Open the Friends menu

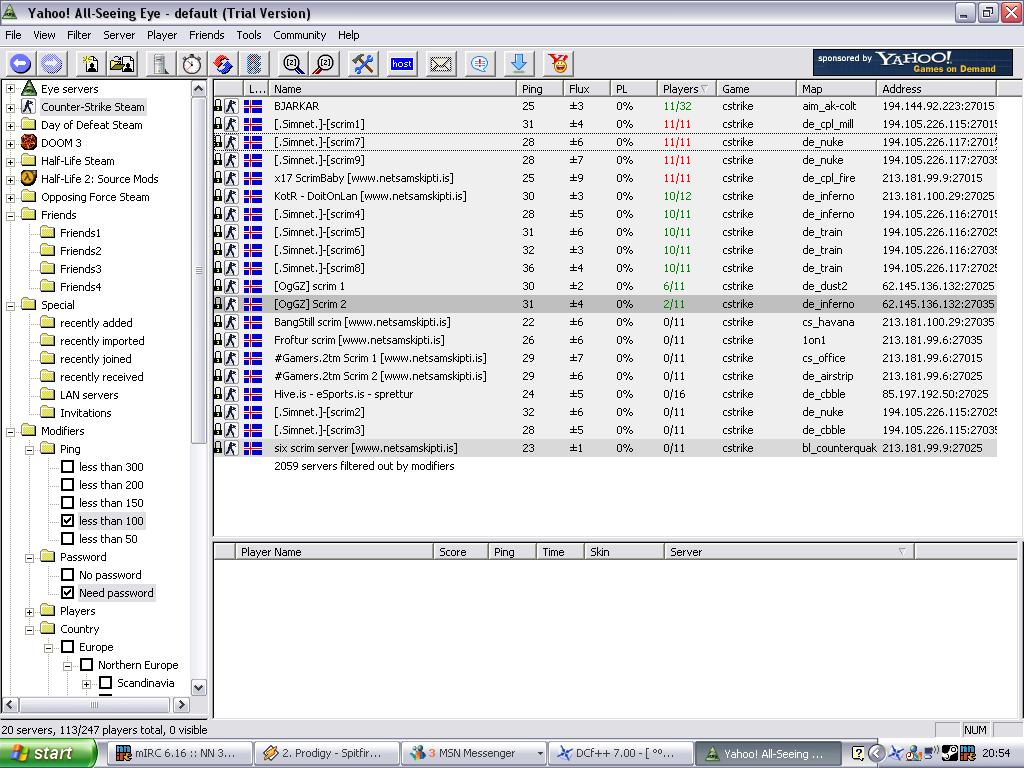click(206, 35)
